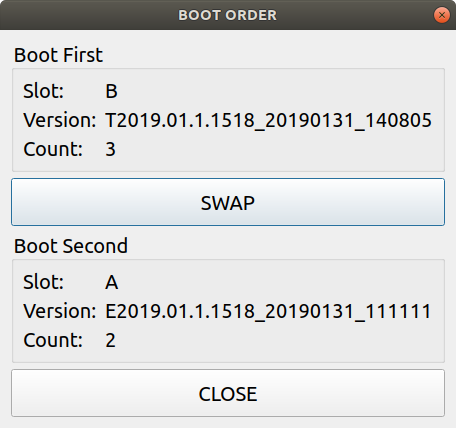
Task: Click the Version label in the Boot First panel
Action: (60, 120)
